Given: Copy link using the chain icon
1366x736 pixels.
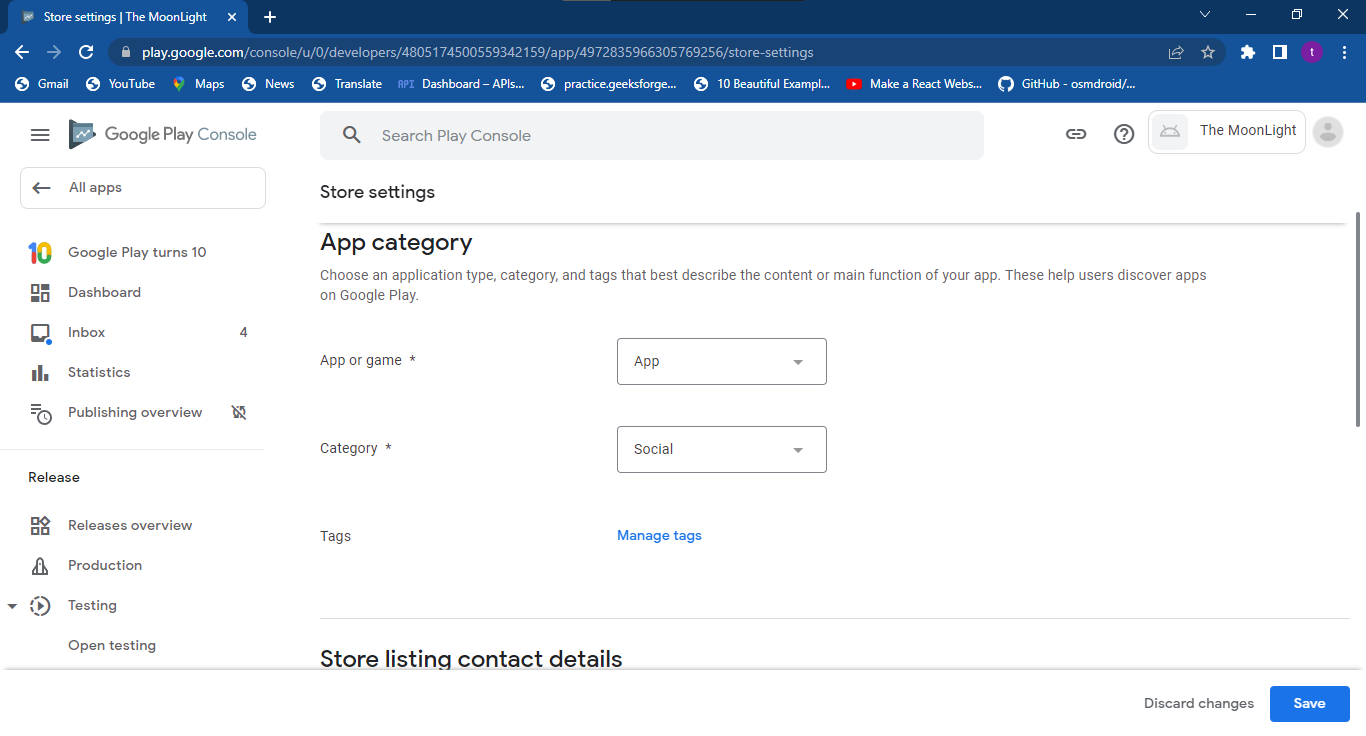Looking at the screenshot, I should pyautogui.click(x=1076, y=134).
